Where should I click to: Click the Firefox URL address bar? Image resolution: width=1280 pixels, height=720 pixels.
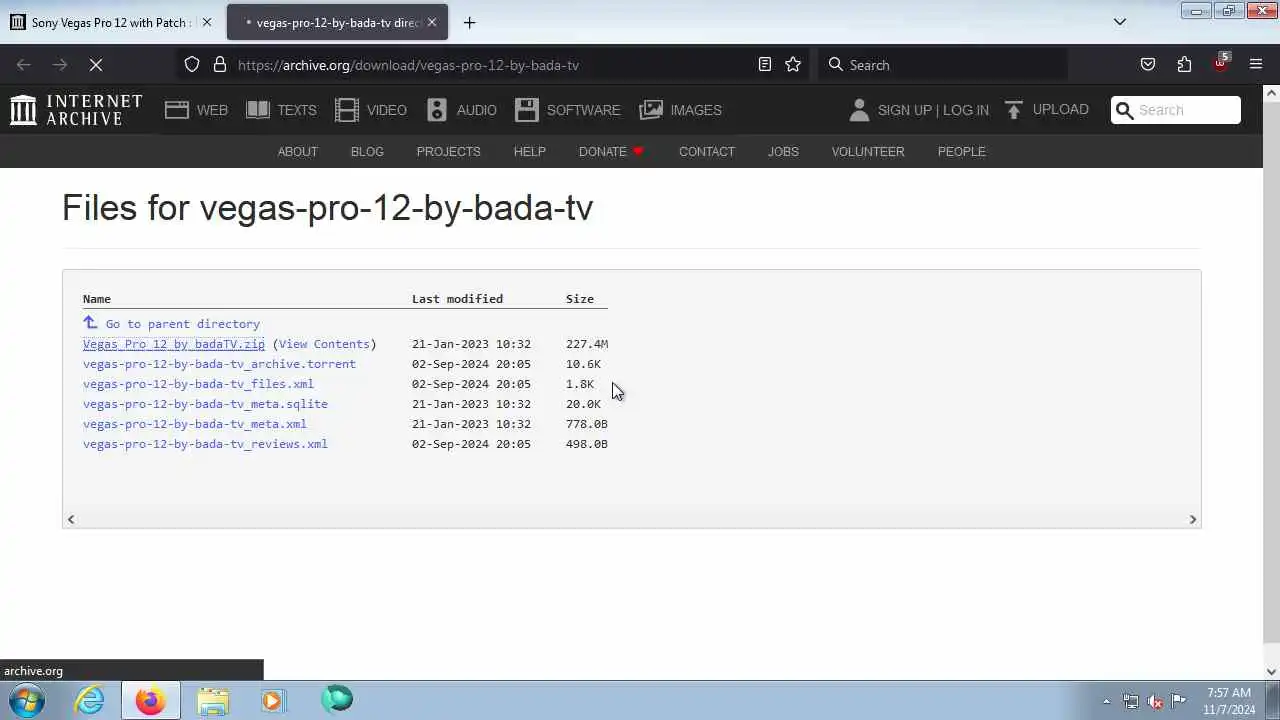click(490, 65)
